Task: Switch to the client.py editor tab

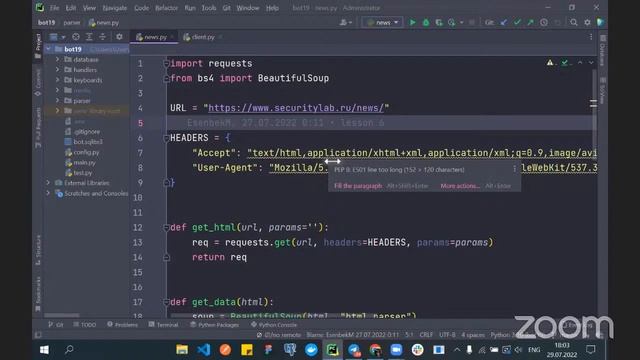Action: [x=202, y=37]
